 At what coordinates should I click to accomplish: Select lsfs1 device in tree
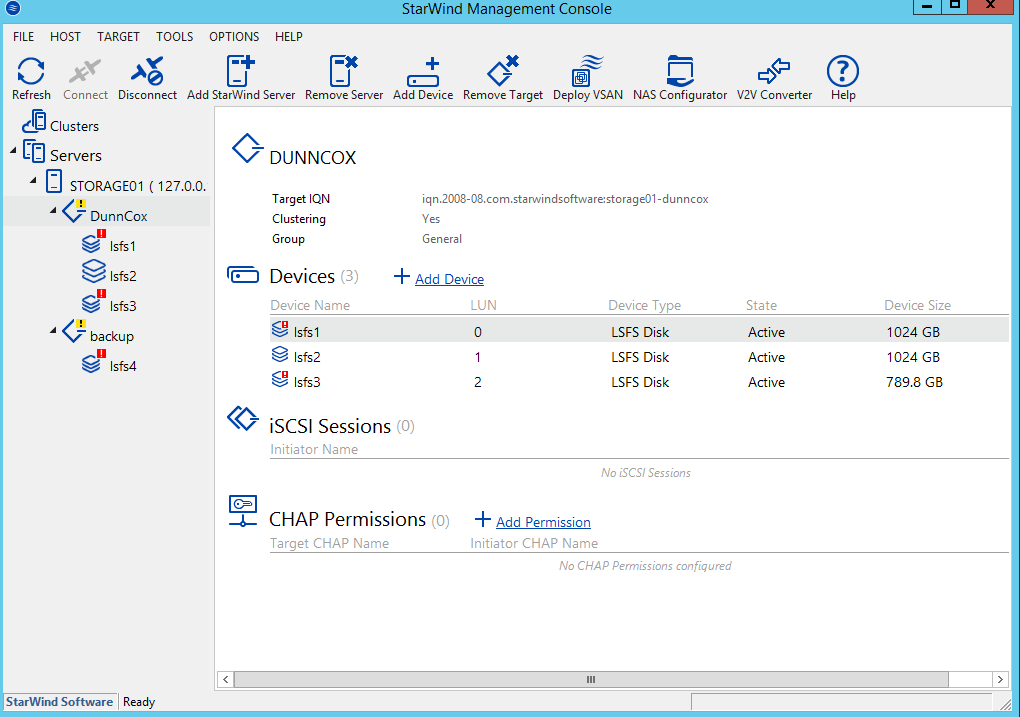pos(122,246)
